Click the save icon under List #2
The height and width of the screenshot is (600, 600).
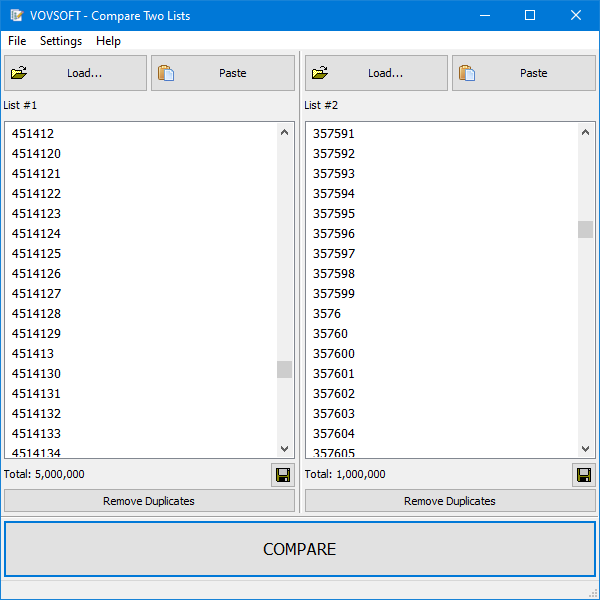pyautogui.click(x=583, y=475)
